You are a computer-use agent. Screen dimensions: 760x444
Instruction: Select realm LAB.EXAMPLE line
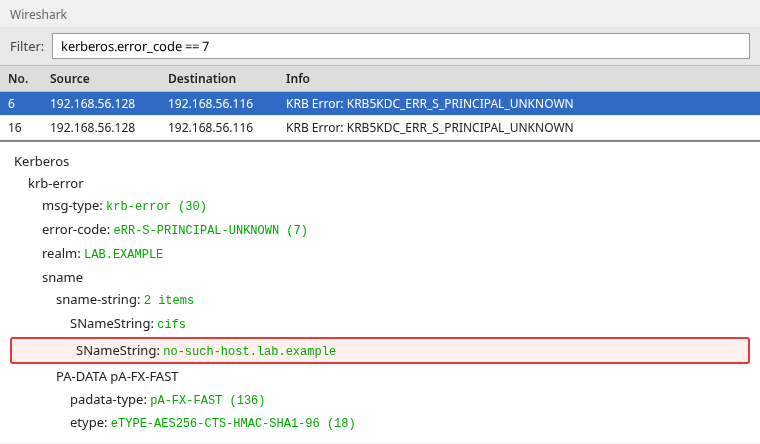pyautogui.click(x=103, y=254)
